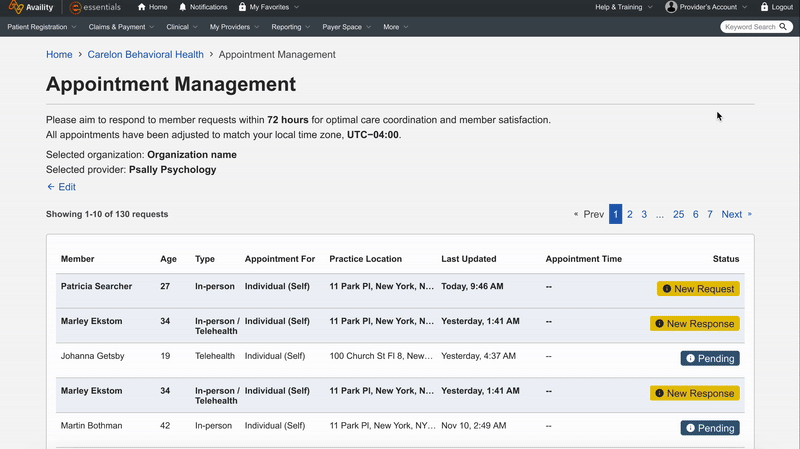Click the Availity logo

coord(31,7)
